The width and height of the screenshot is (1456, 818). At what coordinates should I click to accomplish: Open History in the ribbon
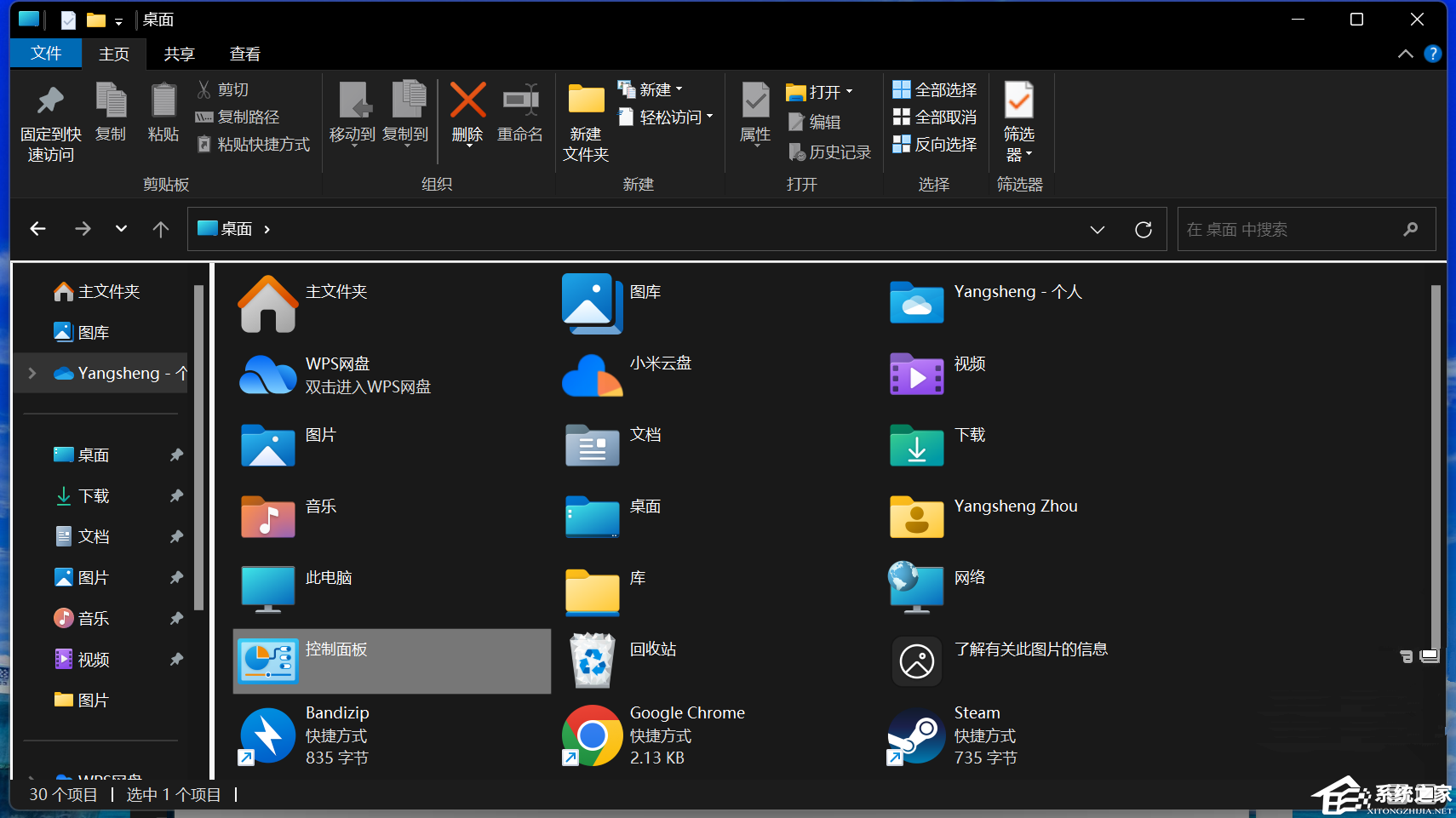(x=829, y=152)
